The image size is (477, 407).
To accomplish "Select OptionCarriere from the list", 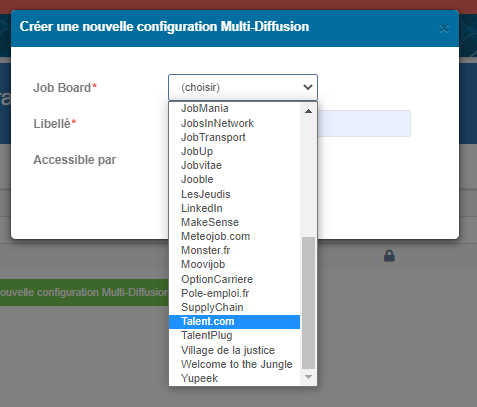I will coord(234,279).
